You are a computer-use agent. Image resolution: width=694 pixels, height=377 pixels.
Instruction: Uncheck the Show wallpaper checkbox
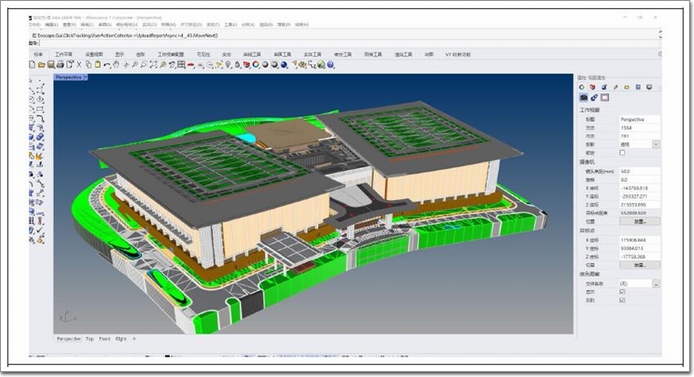click(x=622, y=292)
